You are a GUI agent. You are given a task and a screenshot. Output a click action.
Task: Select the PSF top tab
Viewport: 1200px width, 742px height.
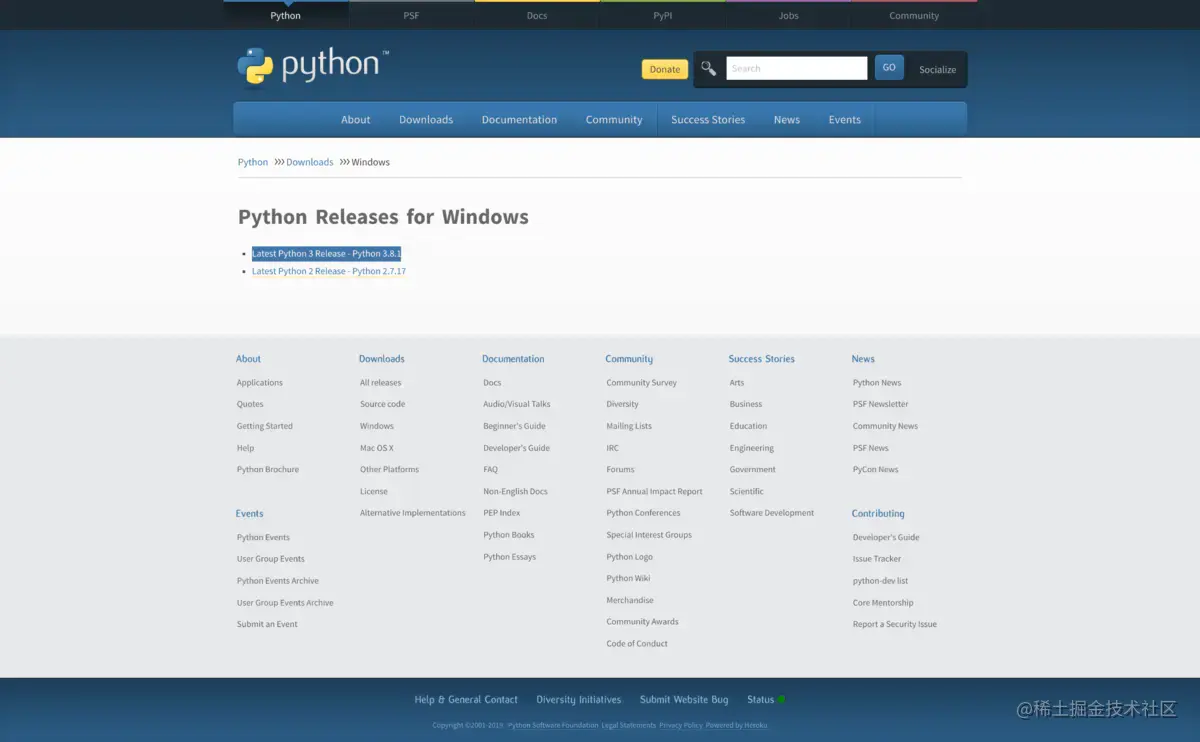click(411, 15)
